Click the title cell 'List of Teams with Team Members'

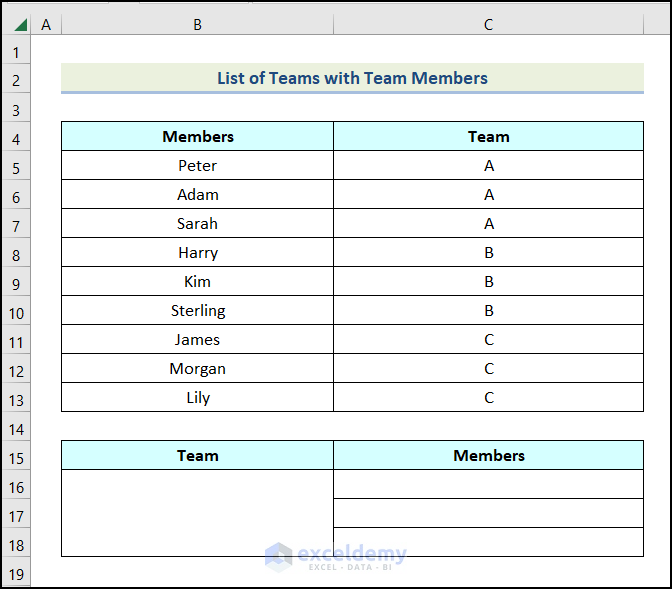point(352,78)
